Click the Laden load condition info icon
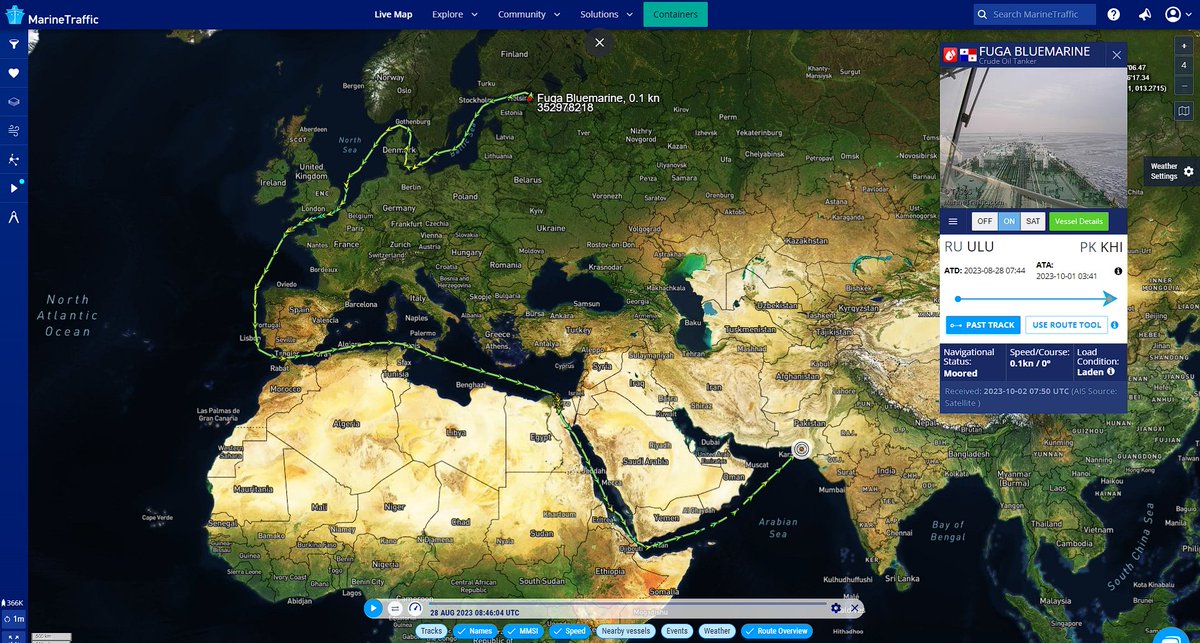 tap(1112, 371)
